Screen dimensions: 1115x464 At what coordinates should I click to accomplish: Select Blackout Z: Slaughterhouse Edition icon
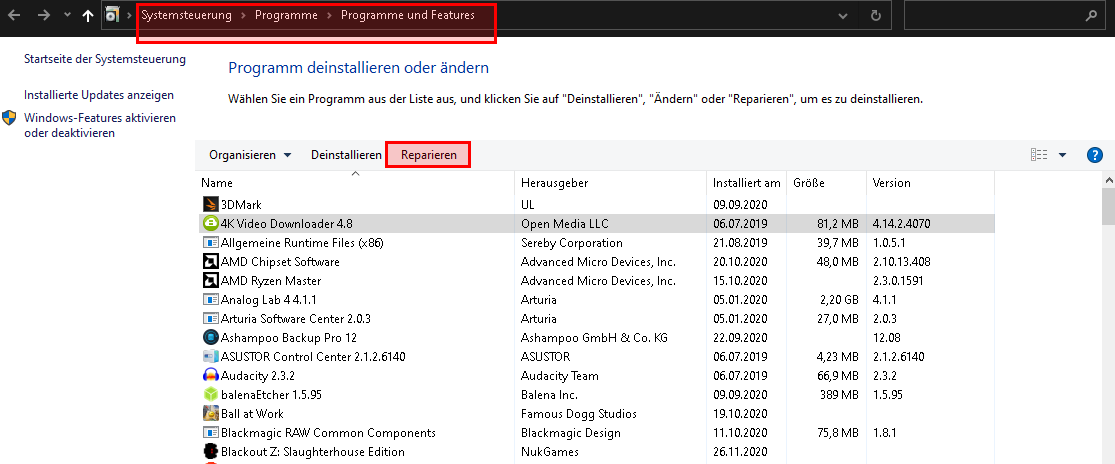tap(210, 451)
